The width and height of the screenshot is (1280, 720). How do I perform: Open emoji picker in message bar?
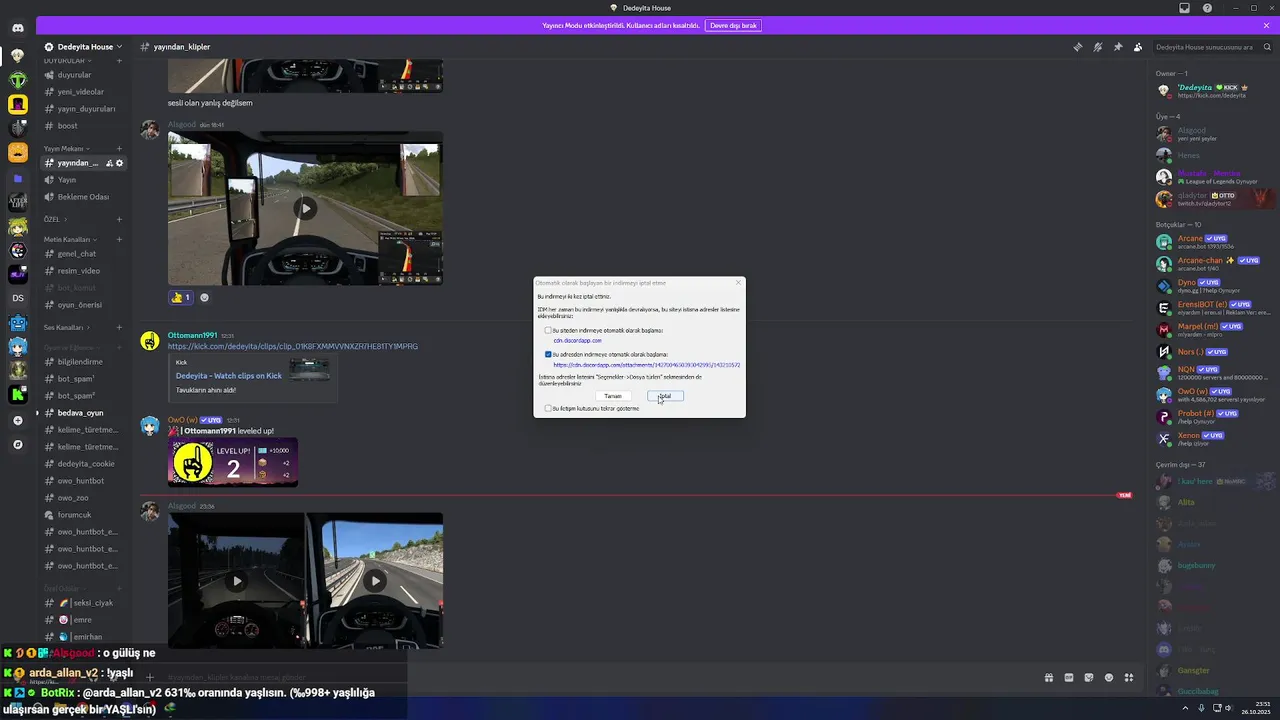coord(1109,678)
